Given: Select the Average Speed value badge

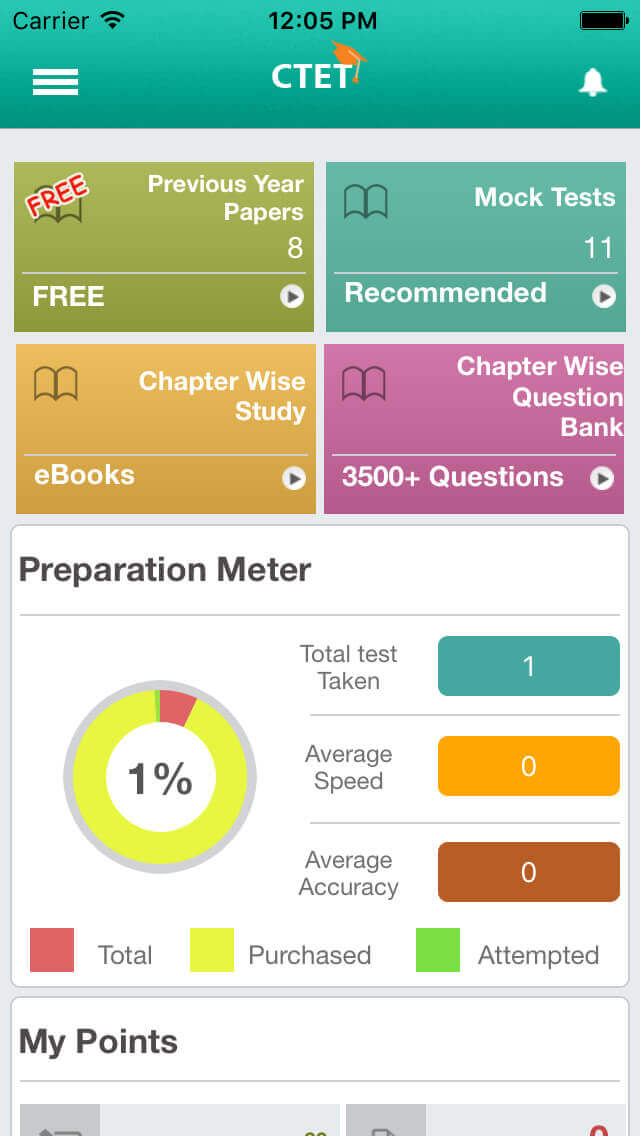Looking at the screenshot, I should pos(528,766).
